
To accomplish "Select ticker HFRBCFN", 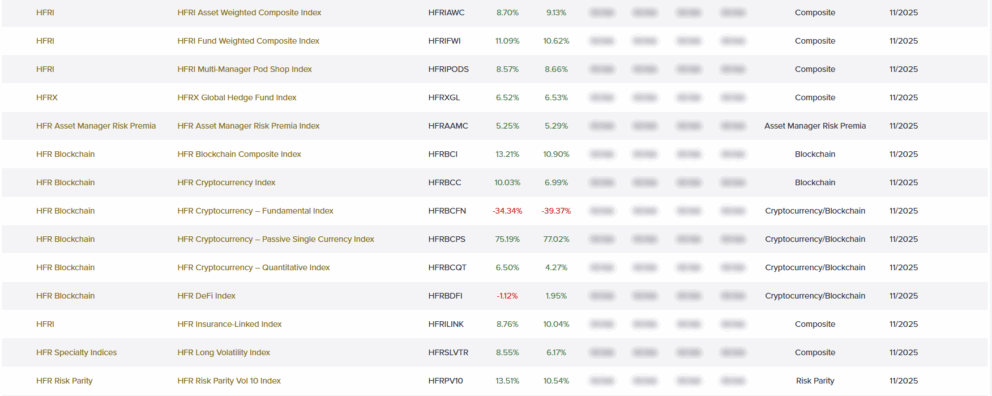I will click(x=447, y=211).
